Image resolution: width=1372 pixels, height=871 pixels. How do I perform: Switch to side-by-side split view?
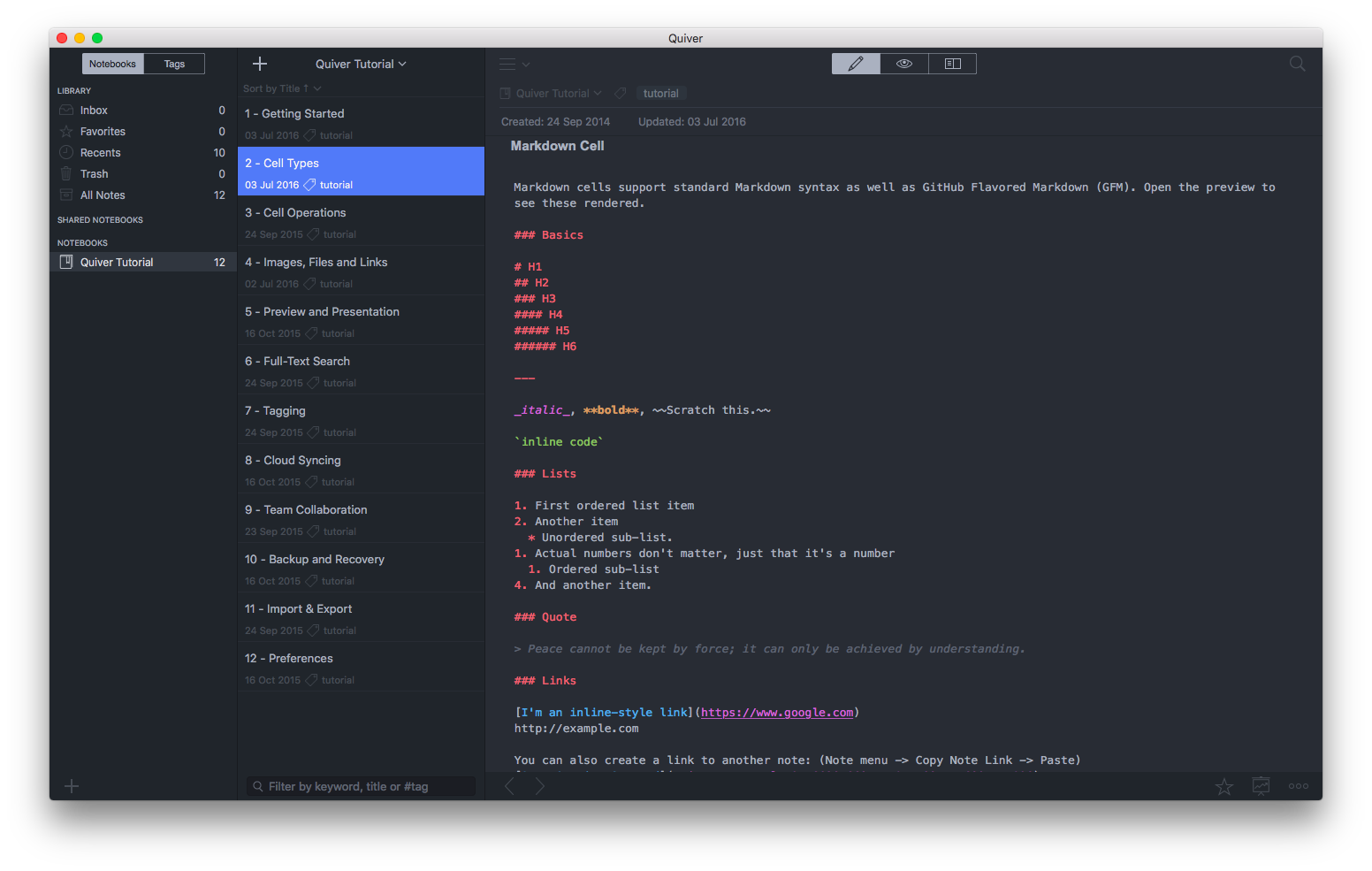(953, 64)
